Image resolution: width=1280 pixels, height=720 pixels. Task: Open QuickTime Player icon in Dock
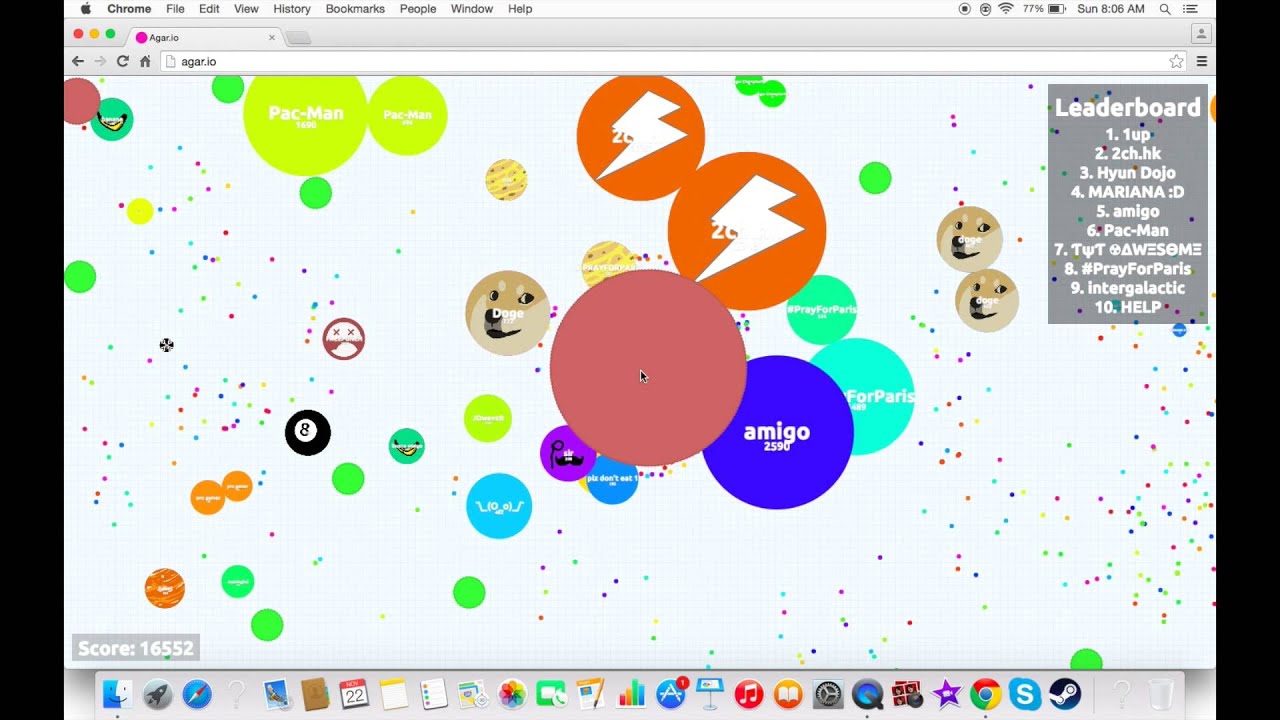pos(867,694)
